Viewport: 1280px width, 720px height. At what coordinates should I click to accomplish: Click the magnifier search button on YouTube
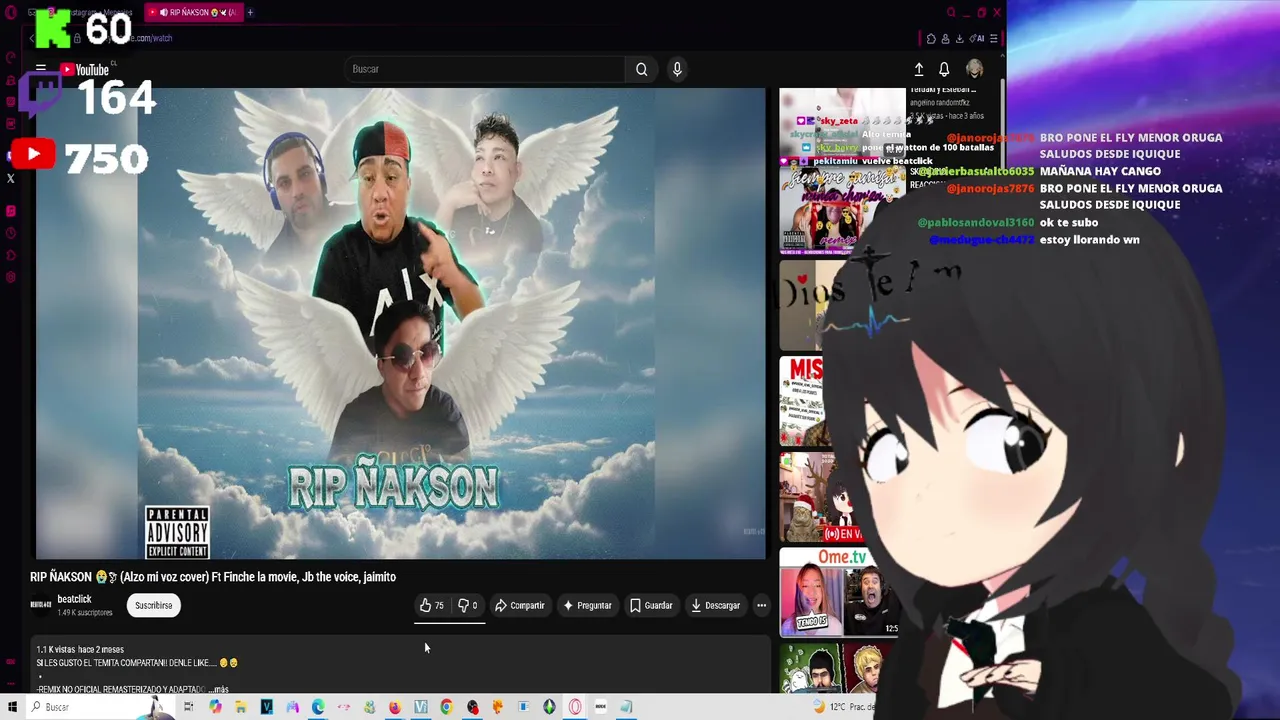point(642,69)
